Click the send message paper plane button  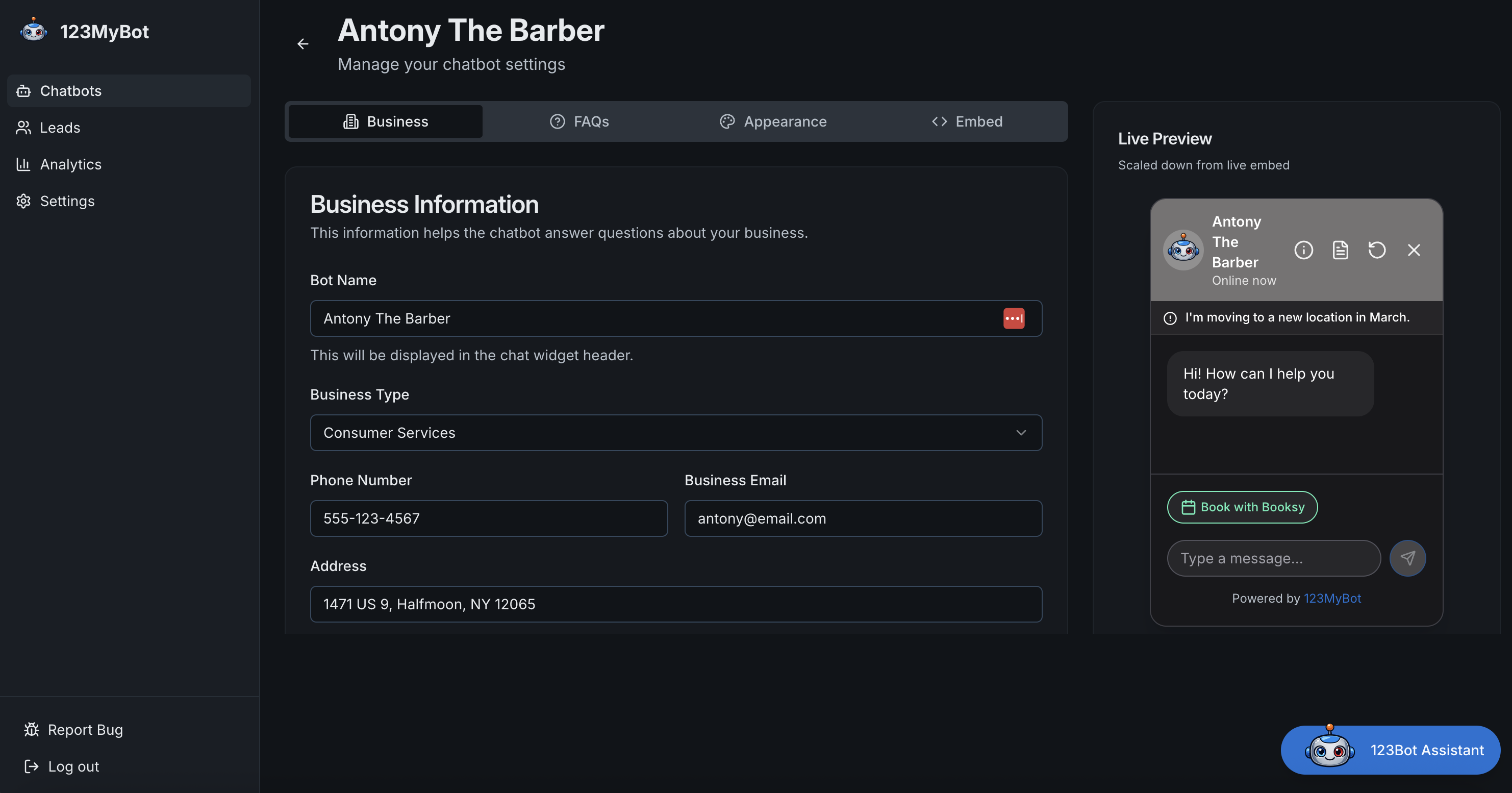pyautogui.click(x=1407, y=558)
